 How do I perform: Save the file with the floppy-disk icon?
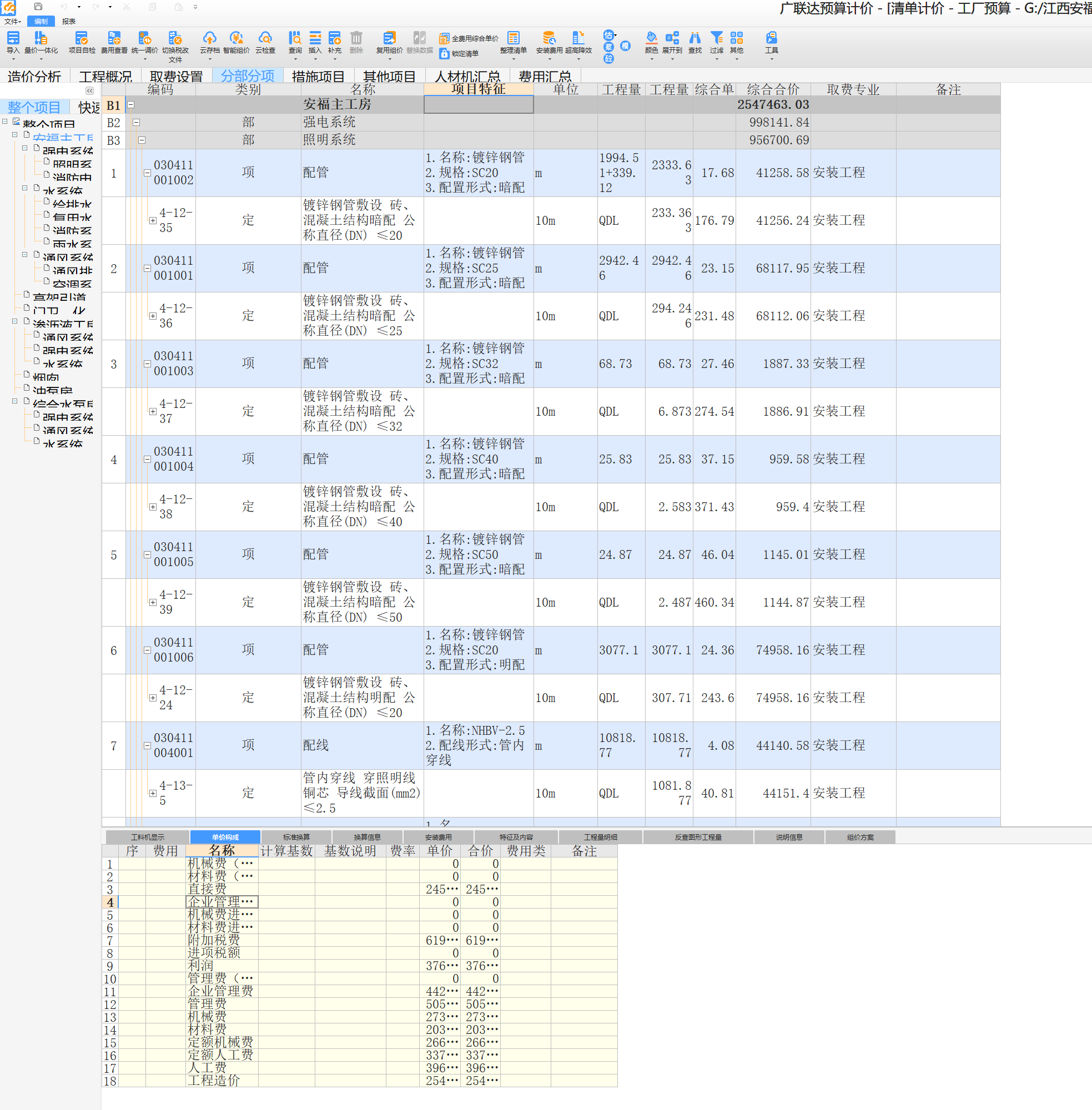click(x=38, y=7)
